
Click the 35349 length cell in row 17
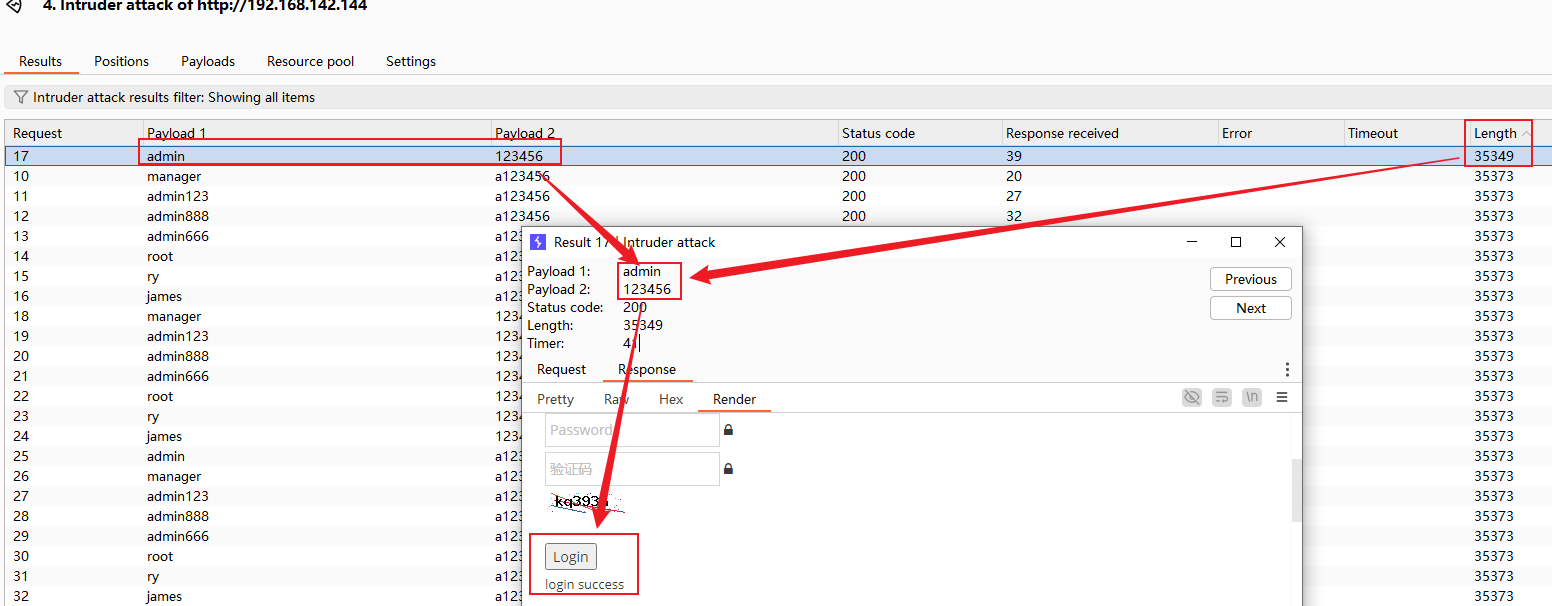tap(1494, 156)
